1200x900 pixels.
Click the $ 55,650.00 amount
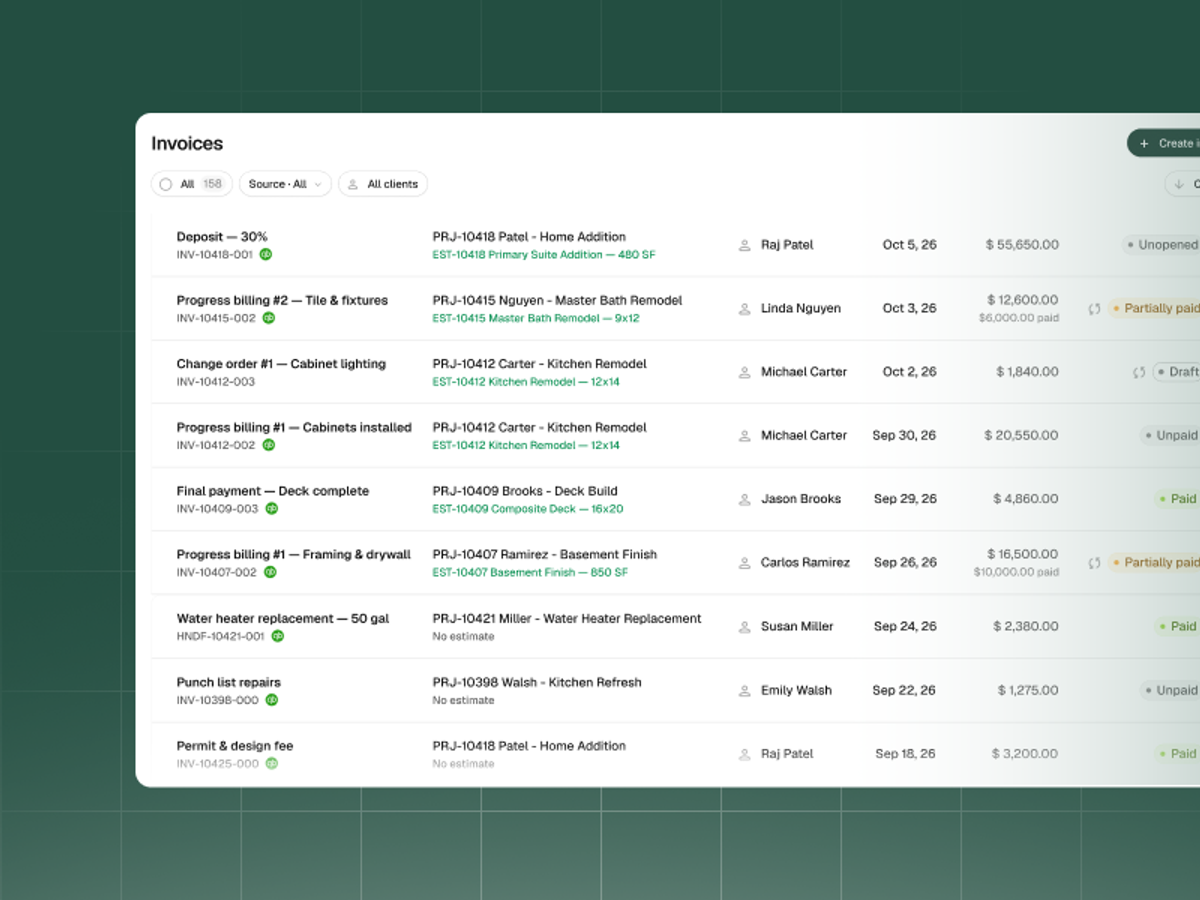[x=1022, y=245]
